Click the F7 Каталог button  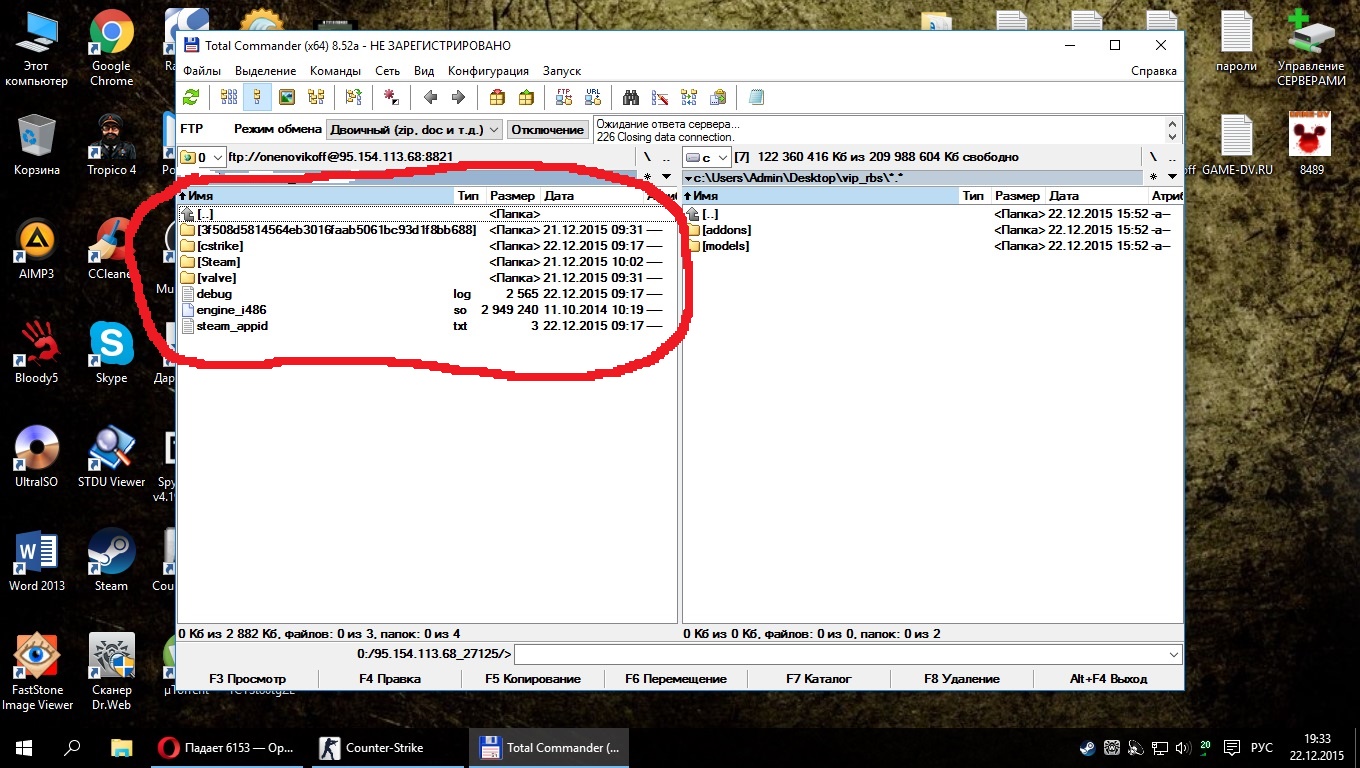point(819,679)
